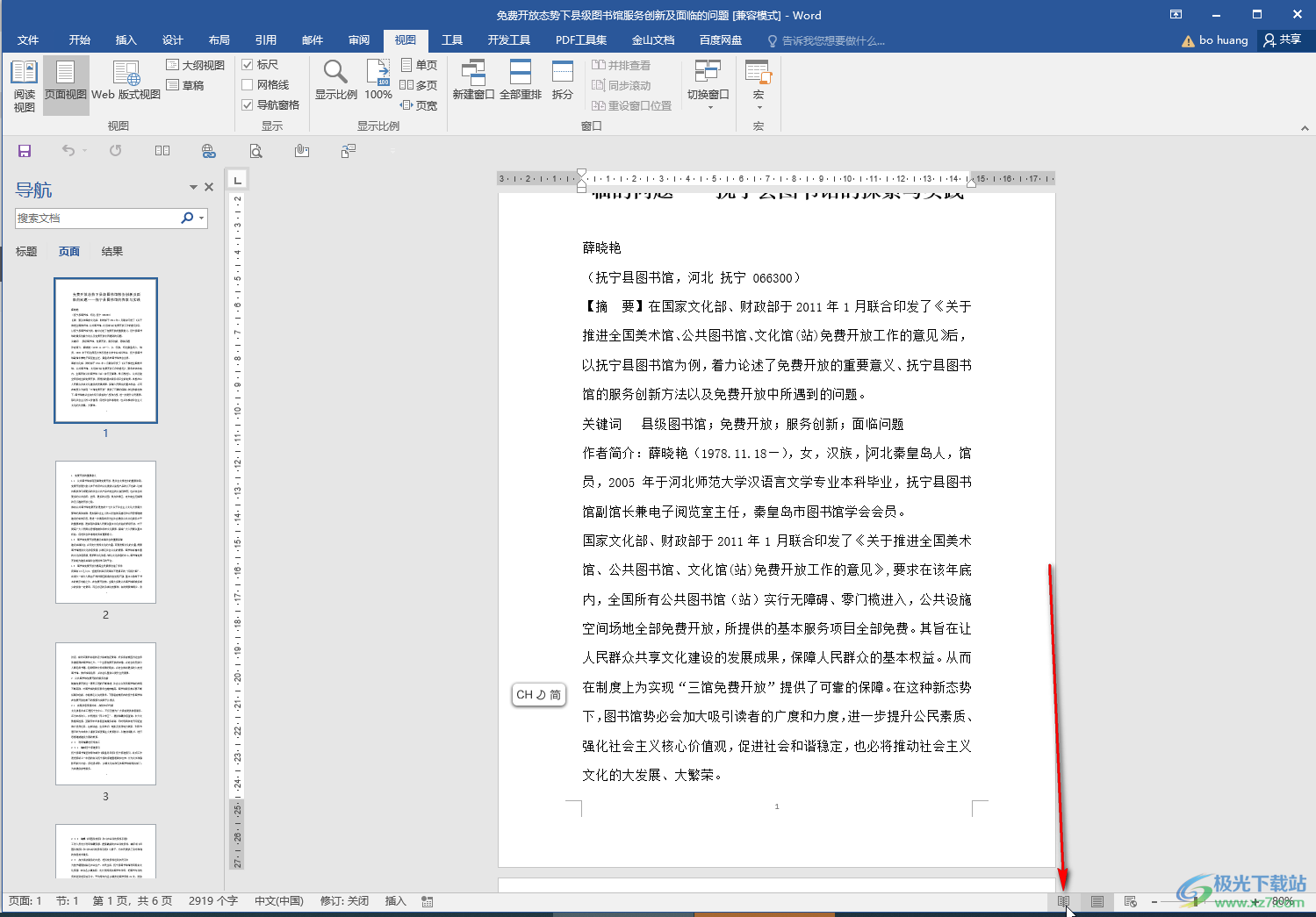Open the Layout (布局) tab

[x=219, y=40]
